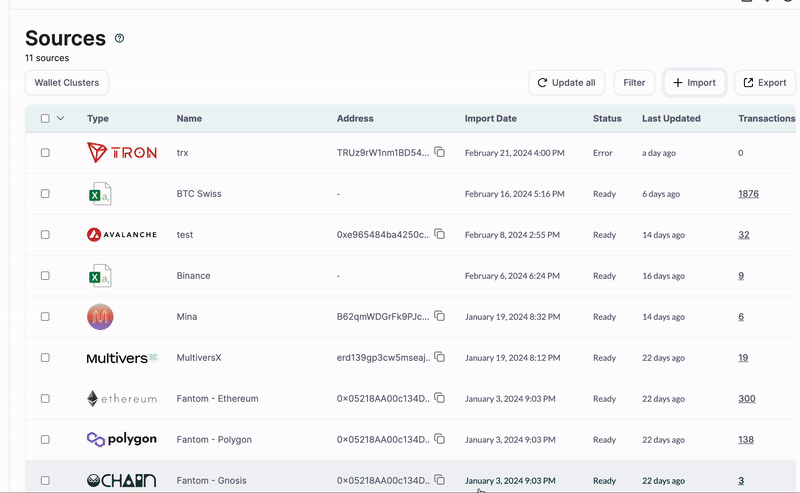Screen dimensions: 800x493
Task: Open the 1876 transactions link
Action: coord(748,193)
